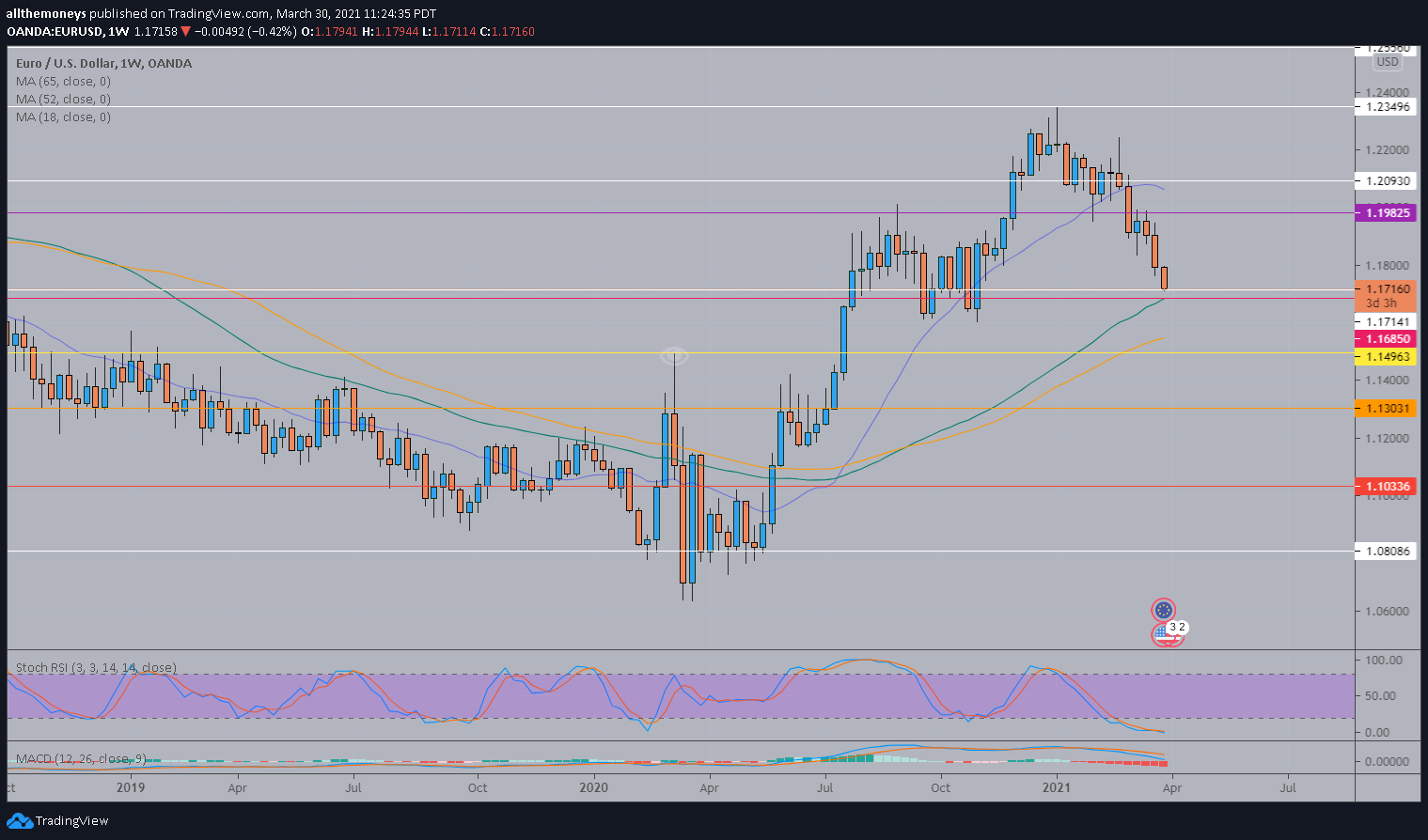The width and height of the screenshot is (1428, 840).
Task: Click the 1.12000 price axis tick
Action: (1387, 439)
